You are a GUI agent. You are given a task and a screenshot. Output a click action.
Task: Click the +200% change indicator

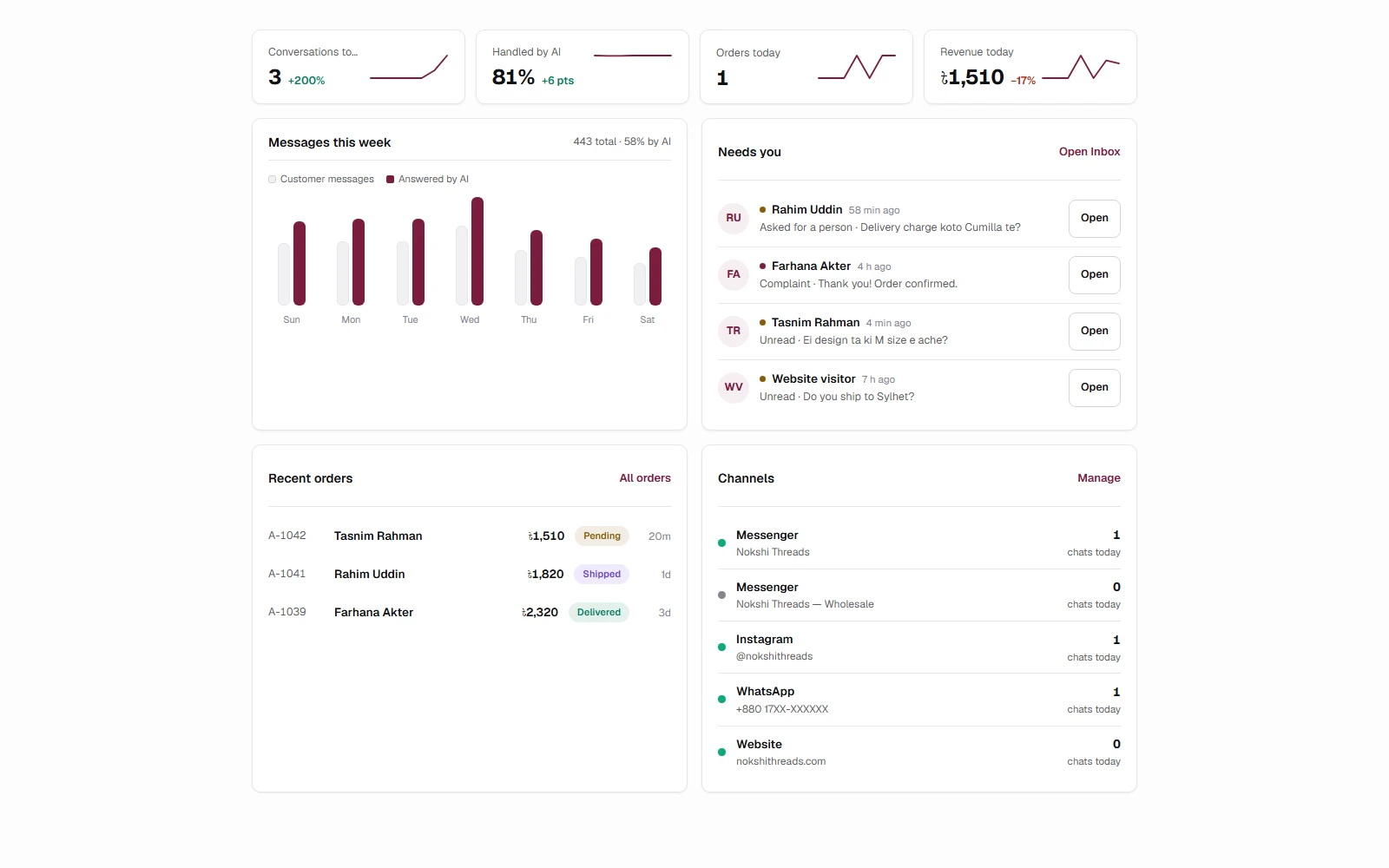(x=306, y=81)
